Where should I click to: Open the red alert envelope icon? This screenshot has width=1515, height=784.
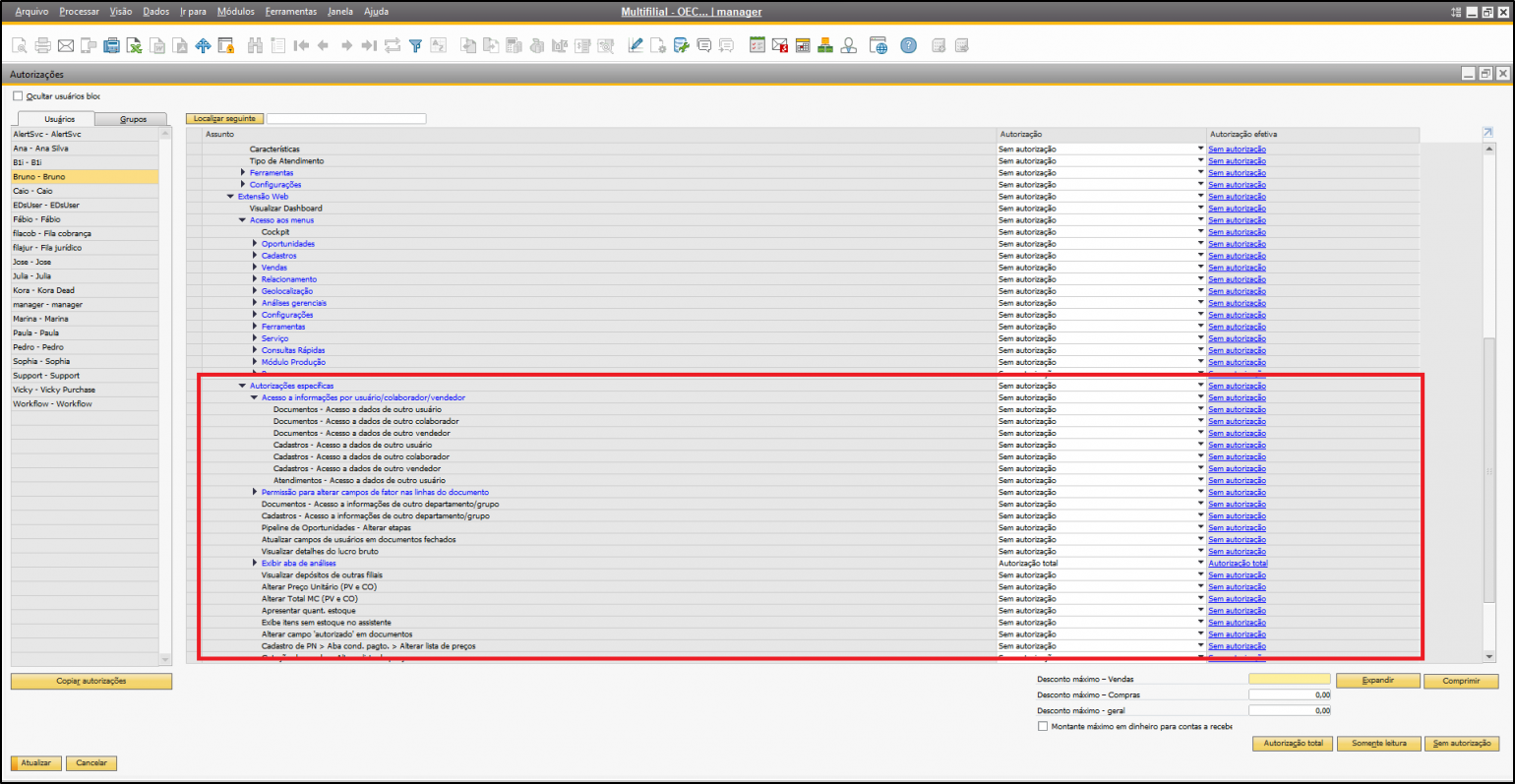pyautogui.click(x=780, y=45)
